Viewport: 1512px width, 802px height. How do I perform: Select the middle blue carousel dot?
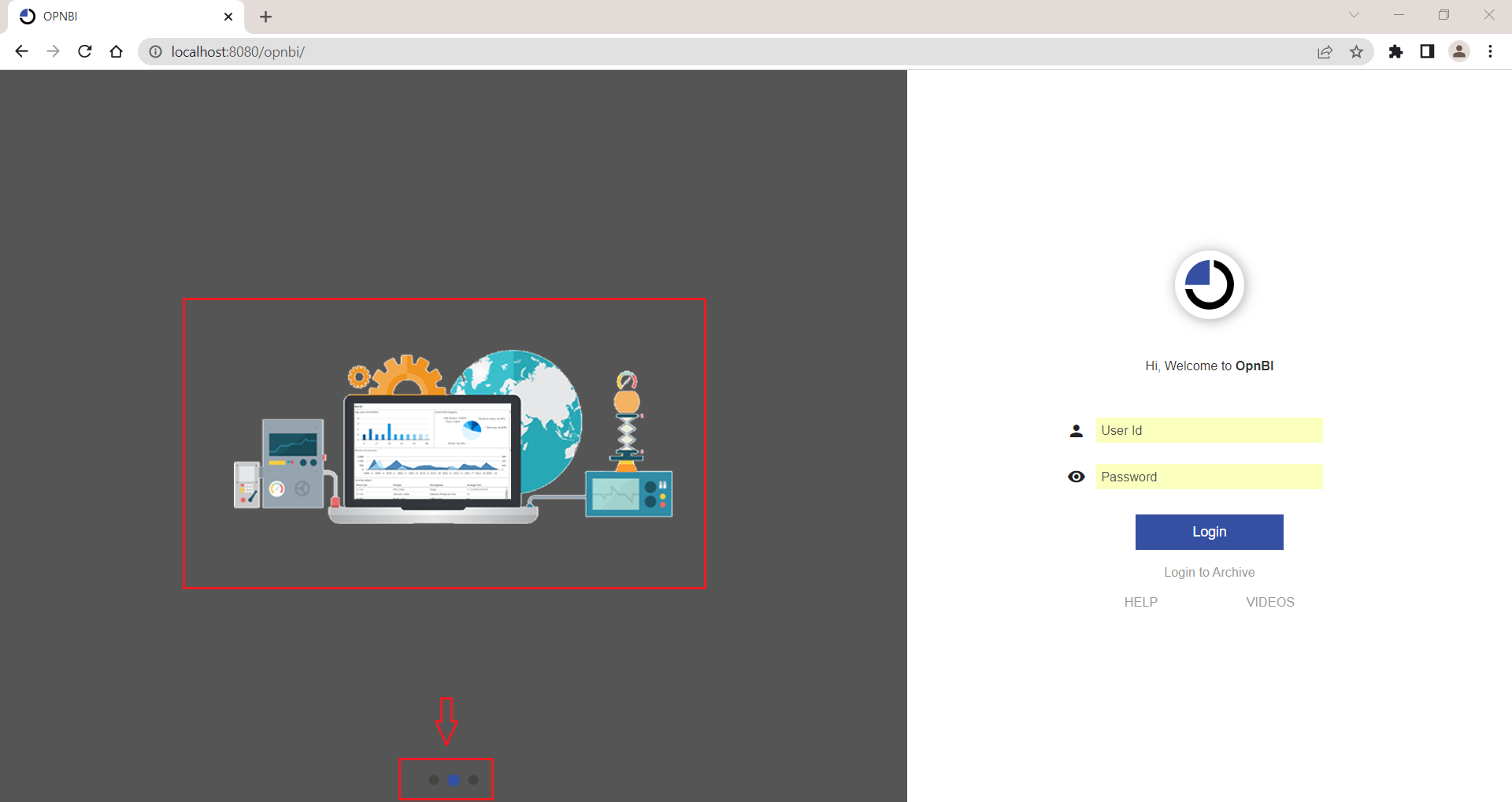click(x=454, y=780)
